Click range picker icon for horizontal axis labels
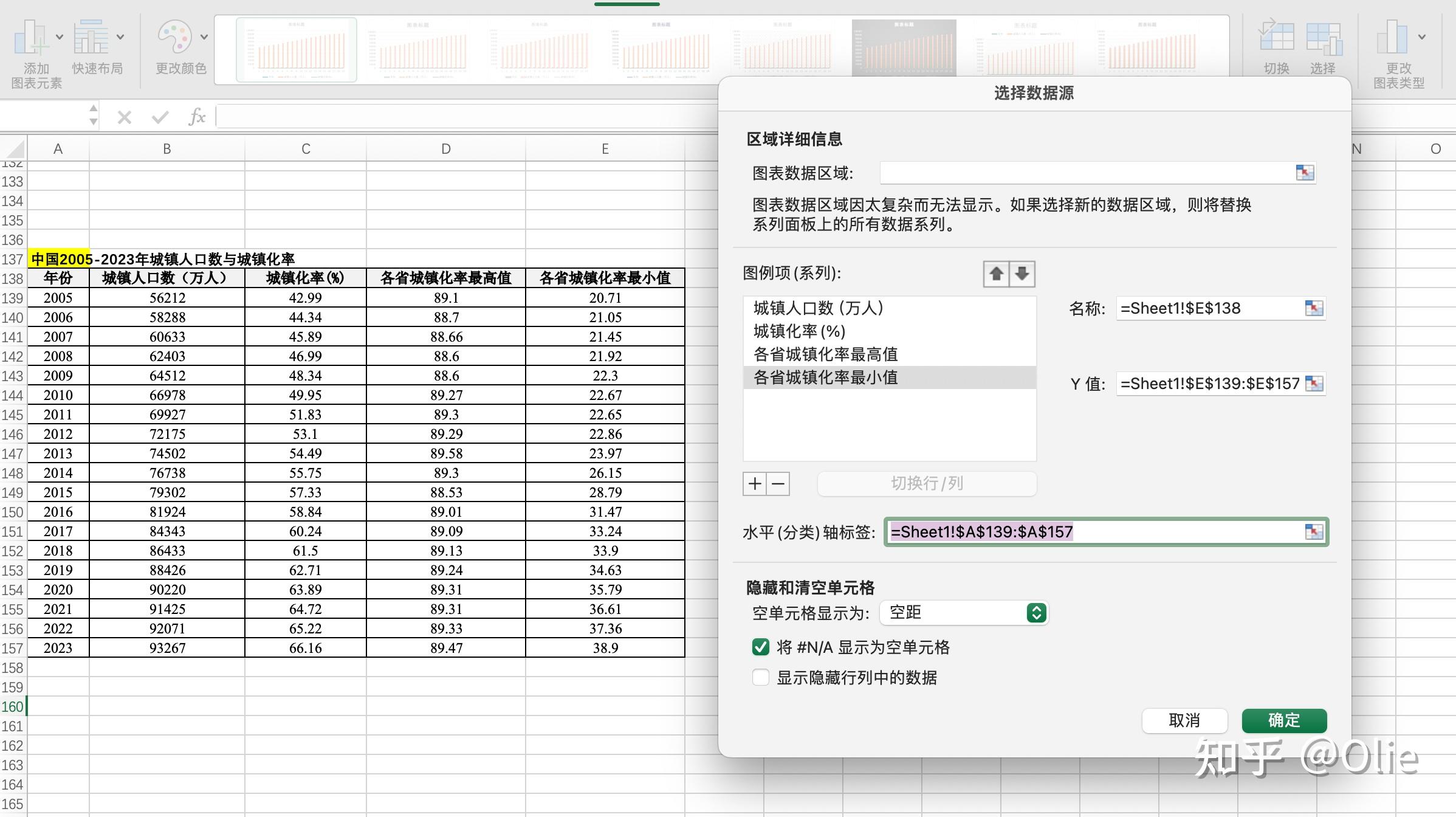The width and height of the screenshot is (1456, 817). click(x=1313, y=532)
